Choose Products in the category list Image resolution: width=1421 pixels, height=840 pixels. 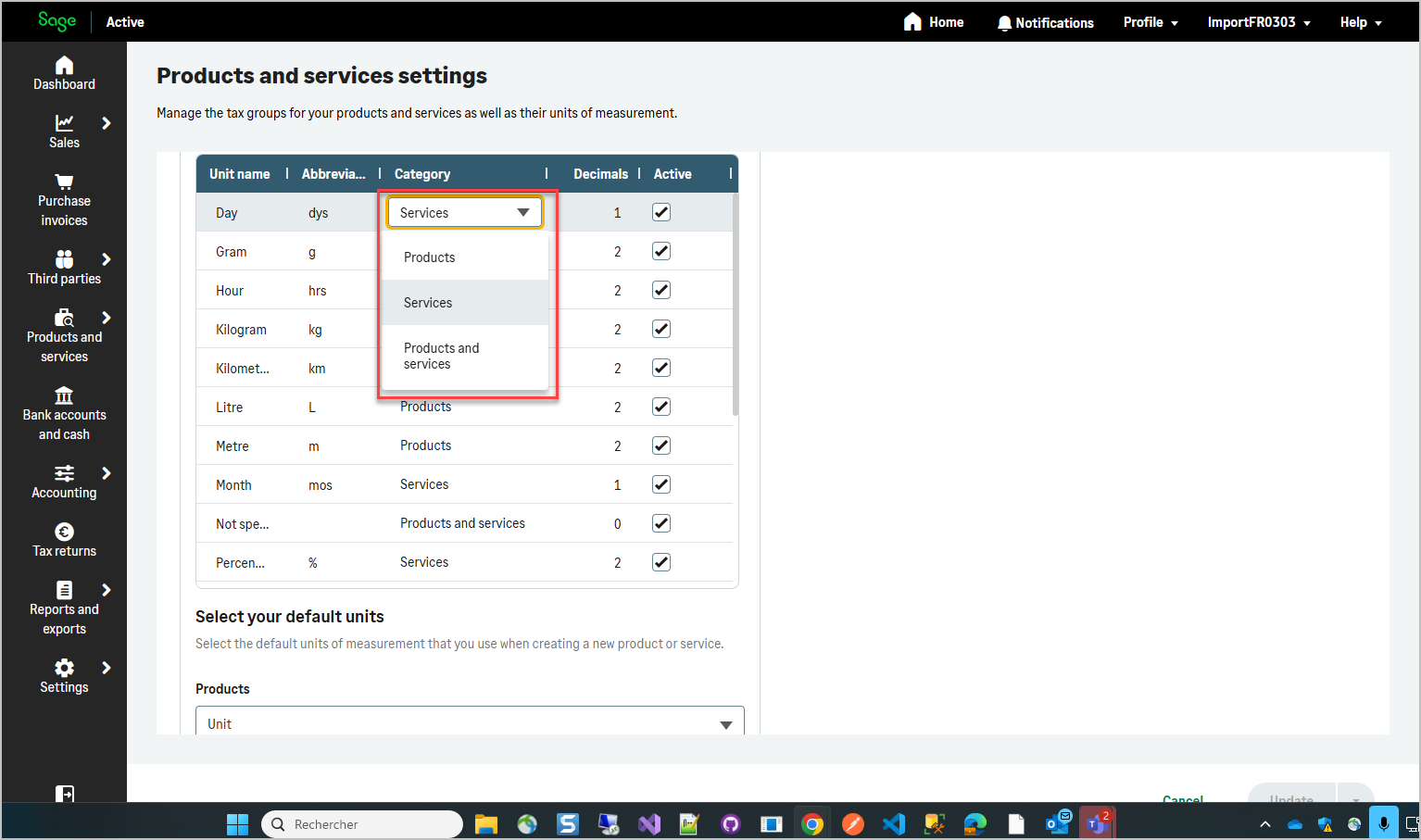465,257
